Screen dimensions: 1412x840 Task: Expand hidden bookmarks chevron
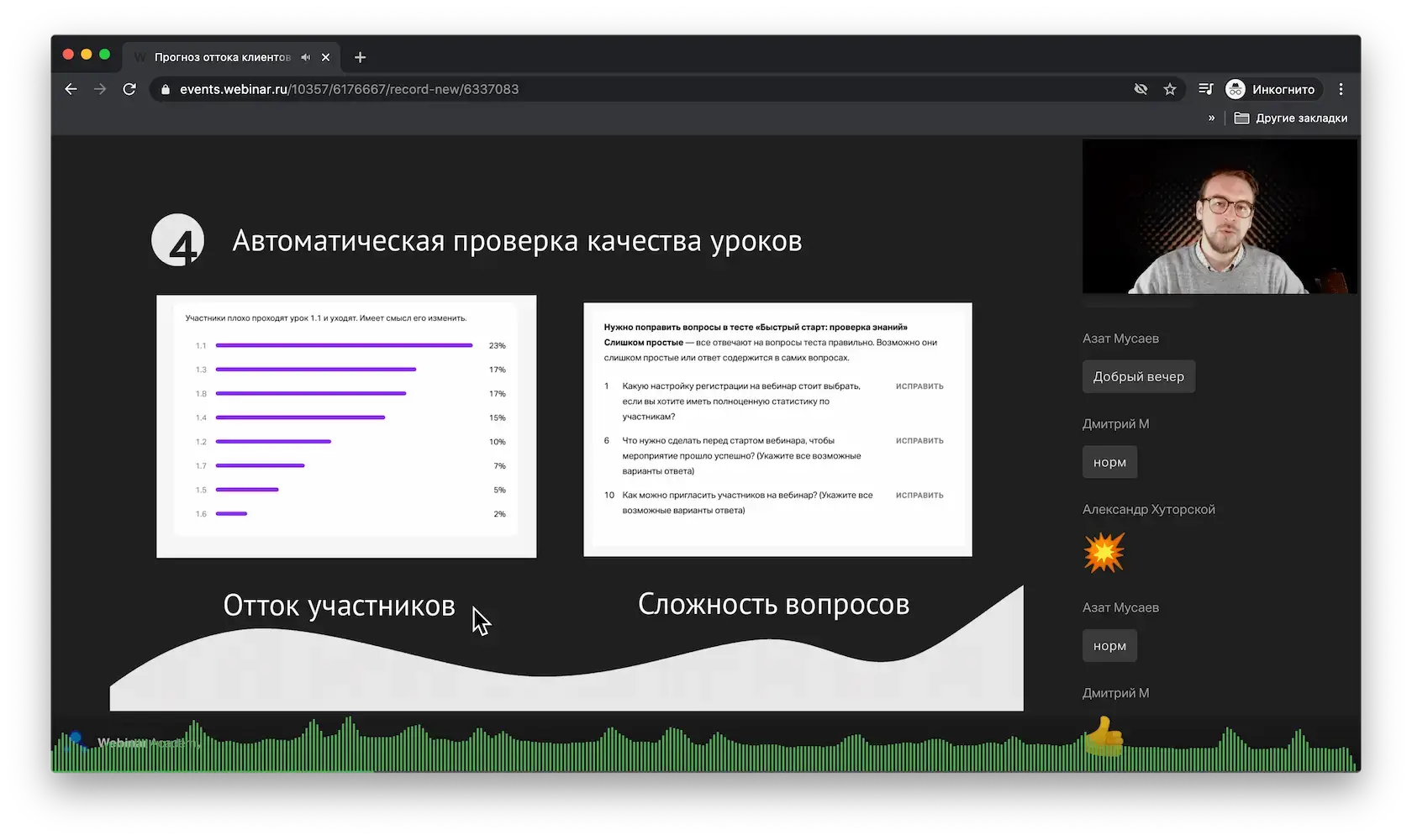click(x=1211, y=118)
